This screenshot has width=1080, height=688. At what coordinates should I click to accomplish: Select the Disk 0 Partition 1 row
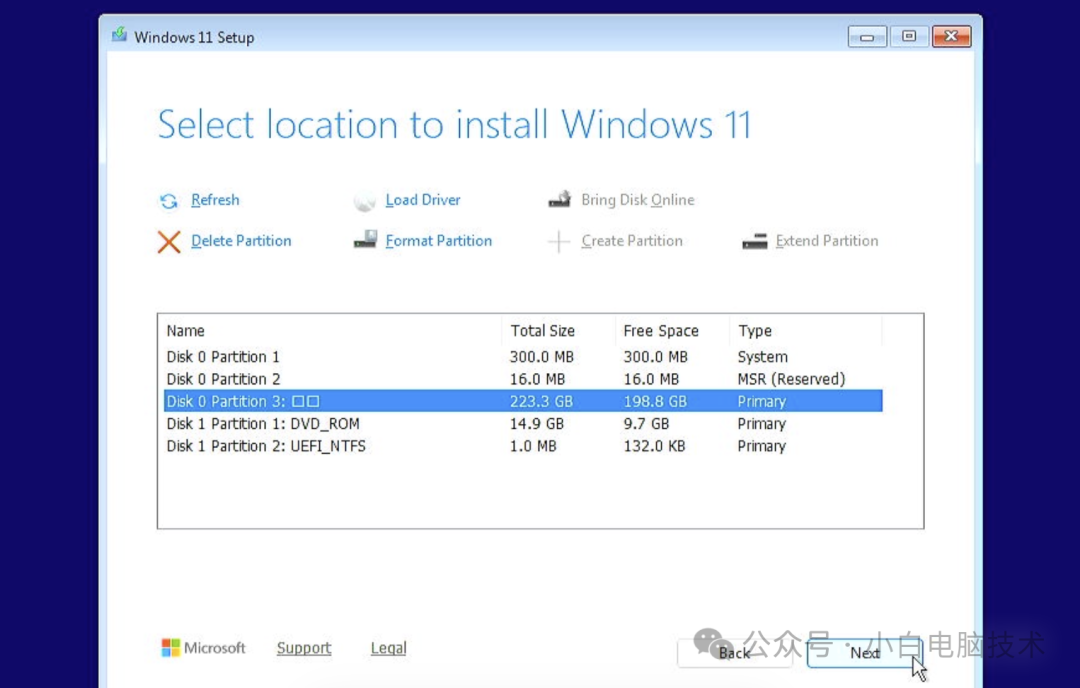coord(523,357)
